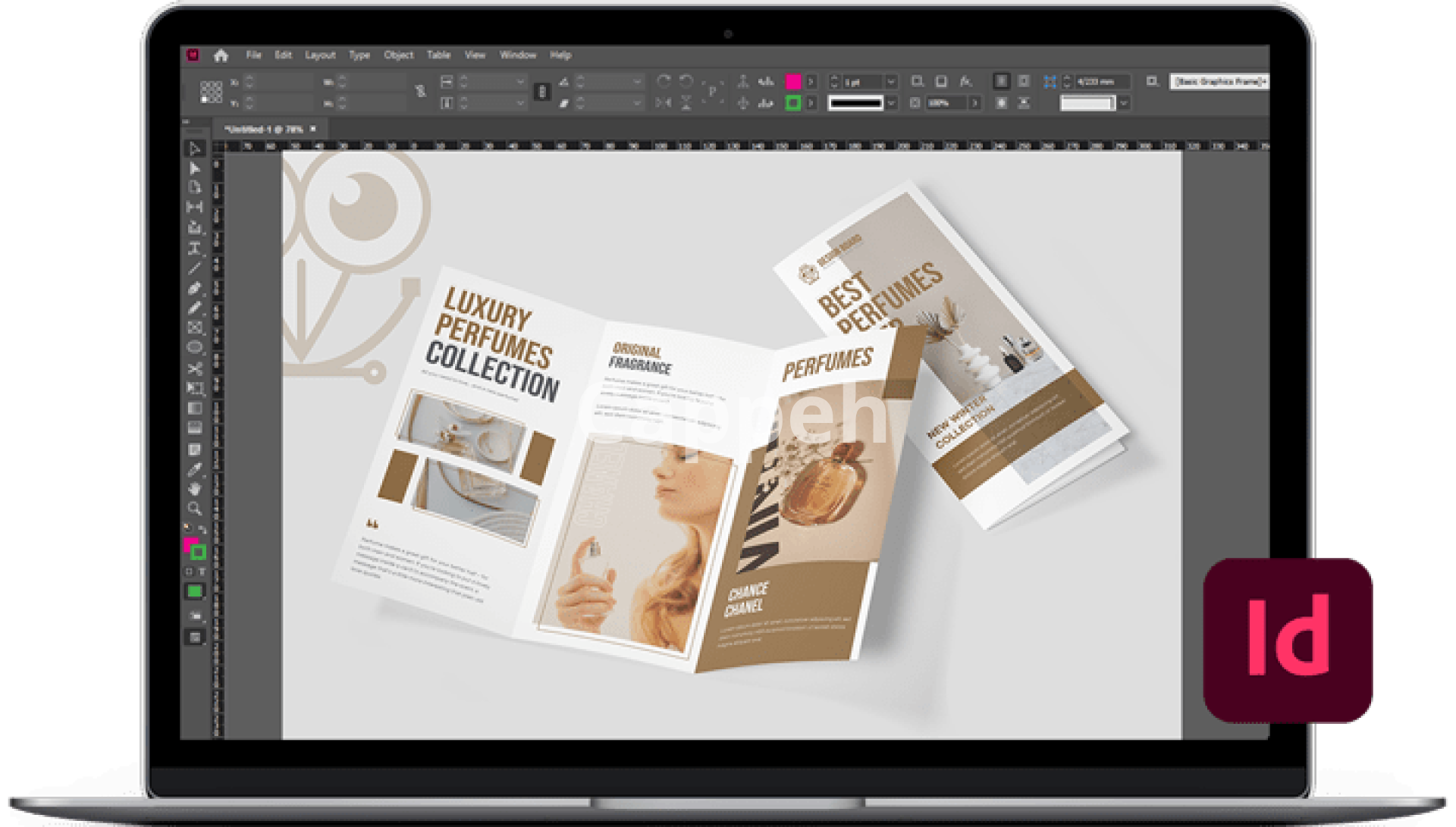The width and height of the screenshot is (1456, 827).
Task: Open the stroke weight dropdown
Action: [x=891, y=81]
